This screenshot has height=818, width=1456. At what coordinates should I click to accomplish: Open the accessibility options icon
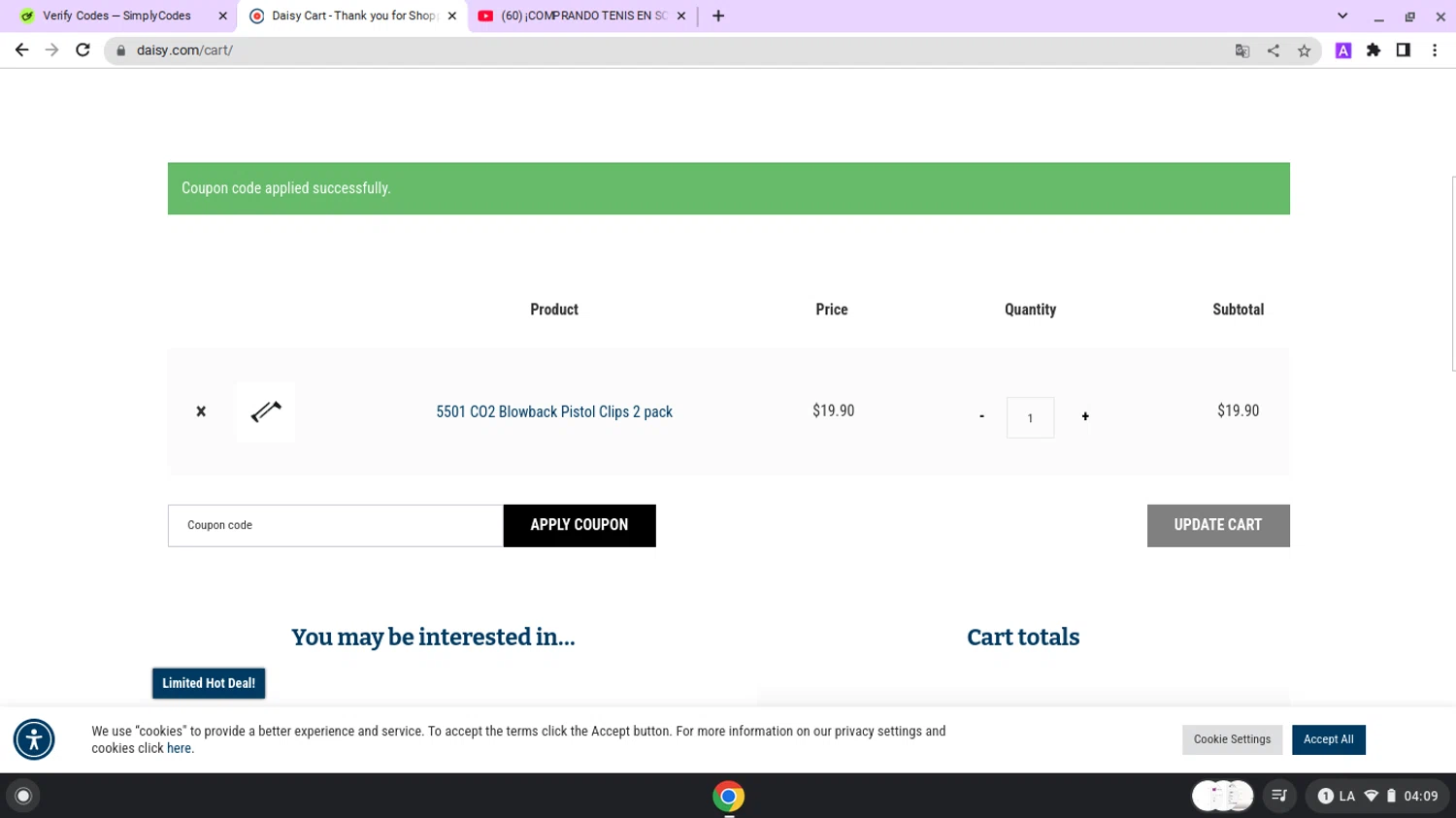click(34, 739)
